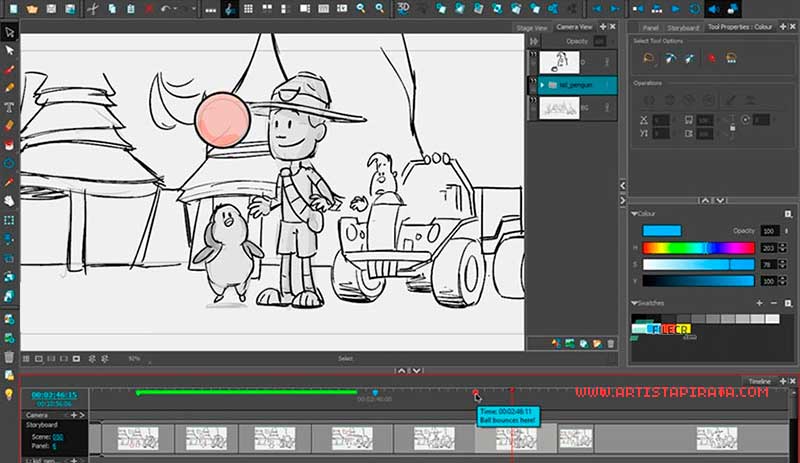Toggle the highlighted music note icon in toolbar

coord(230,9)
